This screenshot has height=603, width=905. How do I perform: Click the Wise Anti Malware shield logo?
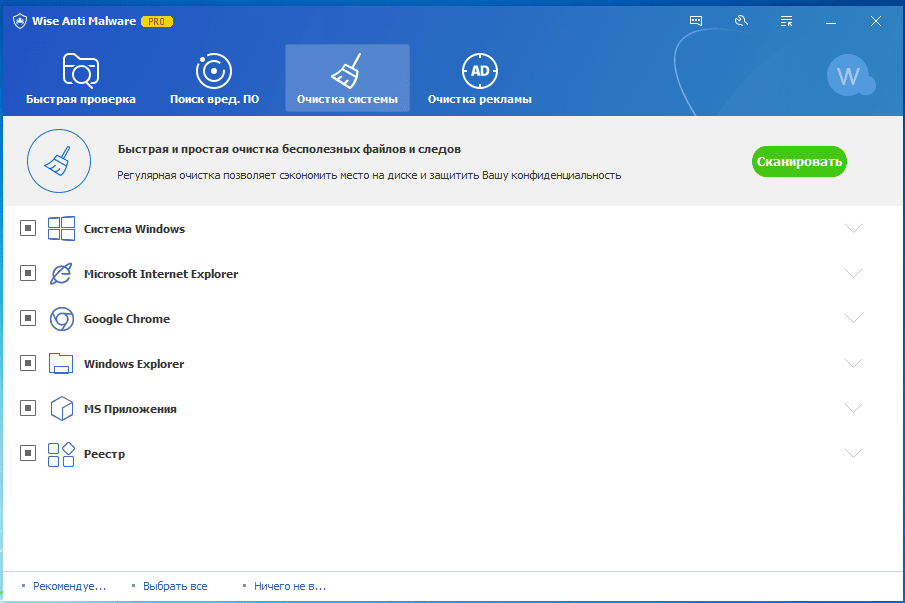[x=20, y=21]
